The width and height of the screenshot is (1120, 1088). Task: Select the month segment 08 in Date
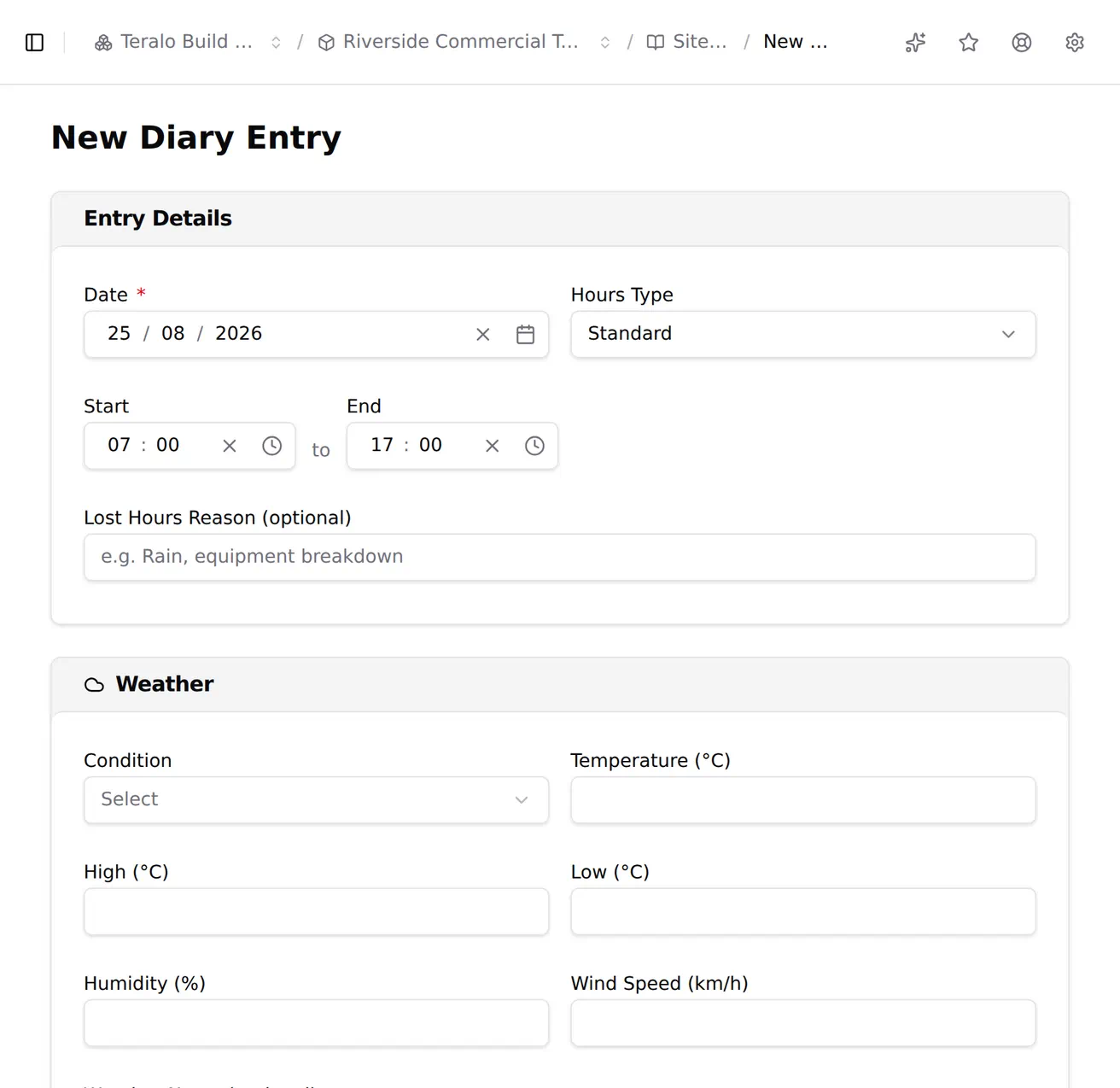tap(173, 334)
